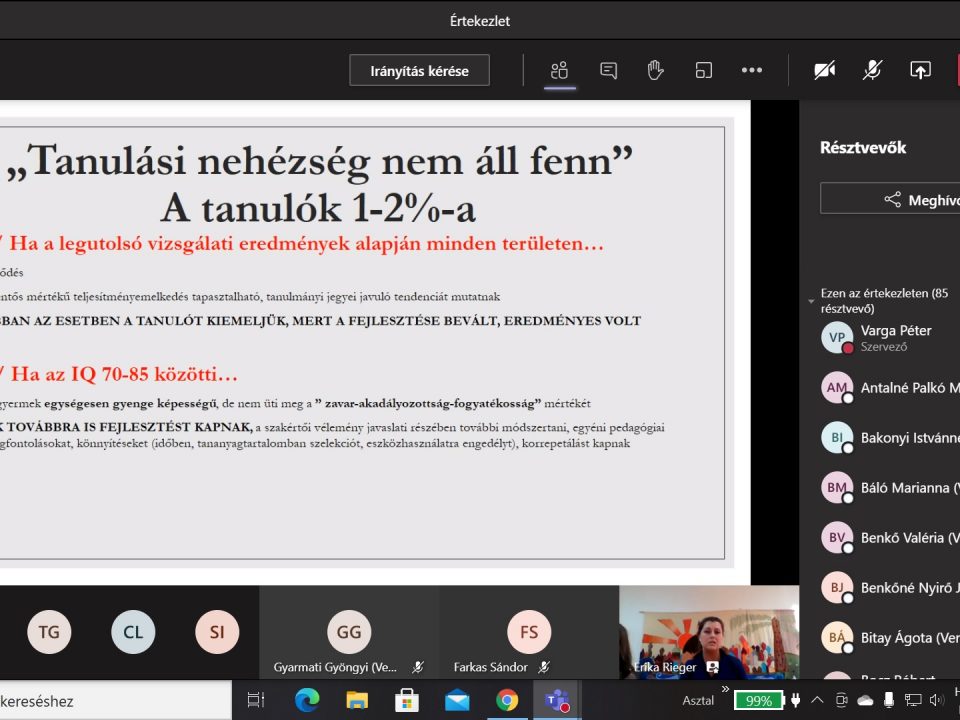The width and height of the screenshot is (960, 720).
Task: Open the Mail app on taskbar
Action: [457, 700]
